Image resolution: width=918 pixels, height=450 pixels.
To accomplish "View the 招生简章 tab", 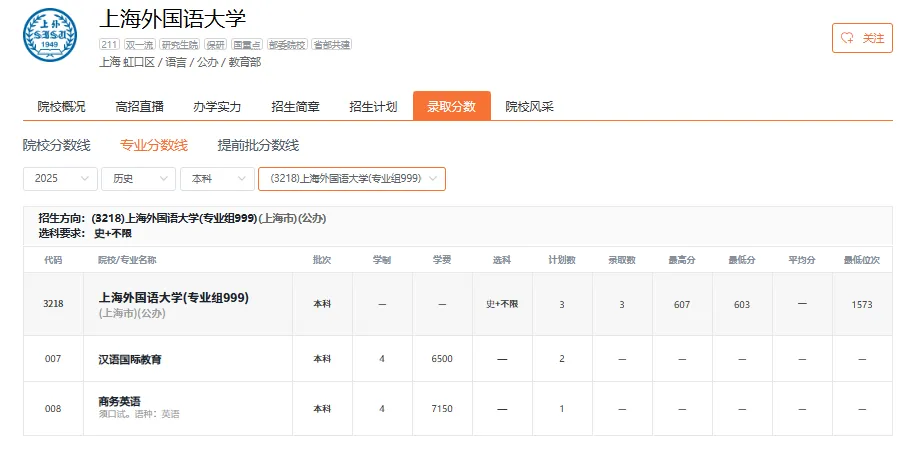I will 295,107.
